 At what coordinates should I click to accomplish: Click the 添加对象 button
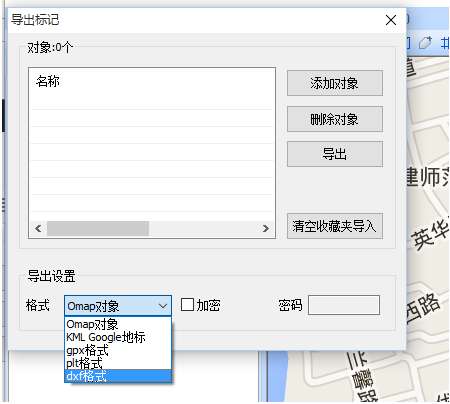[x=335, y=83]
